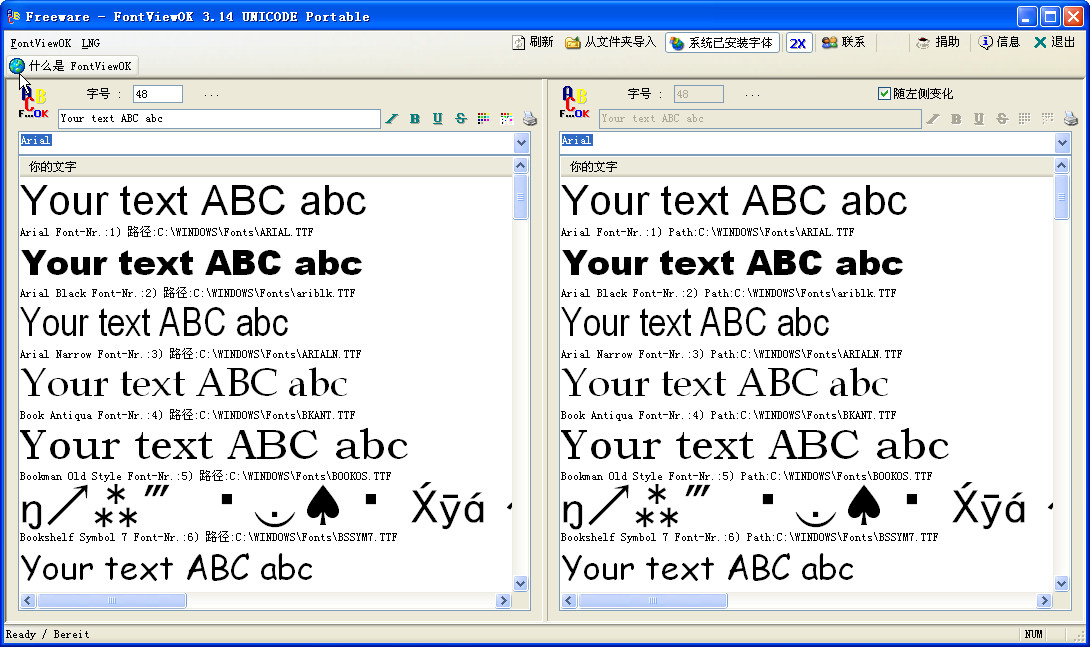Click the left sample text input field

tap(219, 119)
